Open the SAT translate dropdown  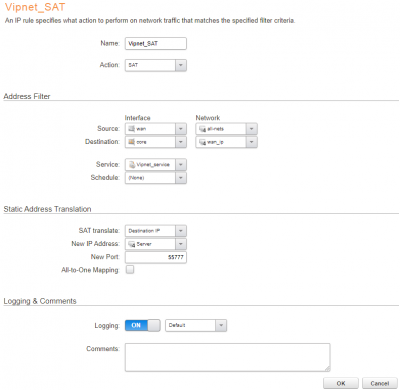click(x=156, y=231)
